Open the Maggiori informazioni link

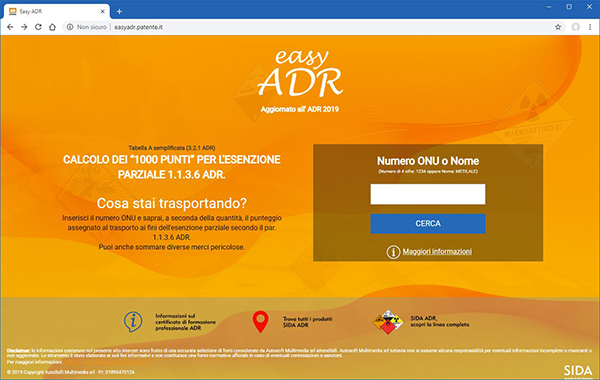[437, 251]
